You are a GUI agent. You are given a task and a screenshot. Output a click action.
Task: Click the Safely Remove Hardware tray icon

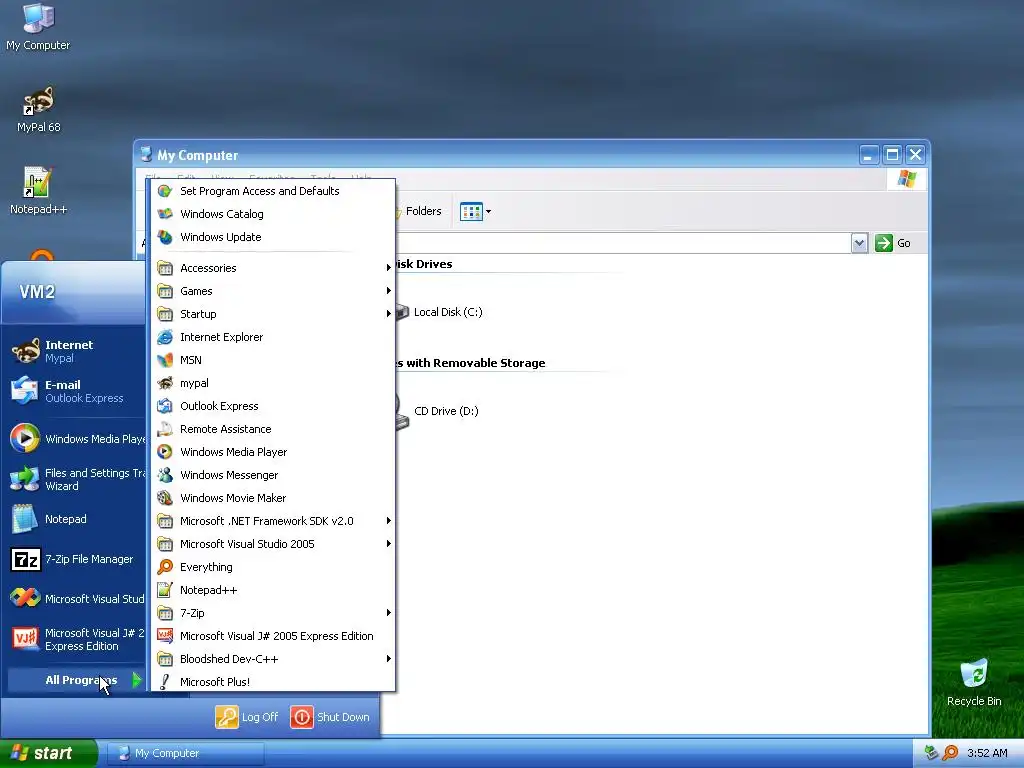(x=932, y=753)
